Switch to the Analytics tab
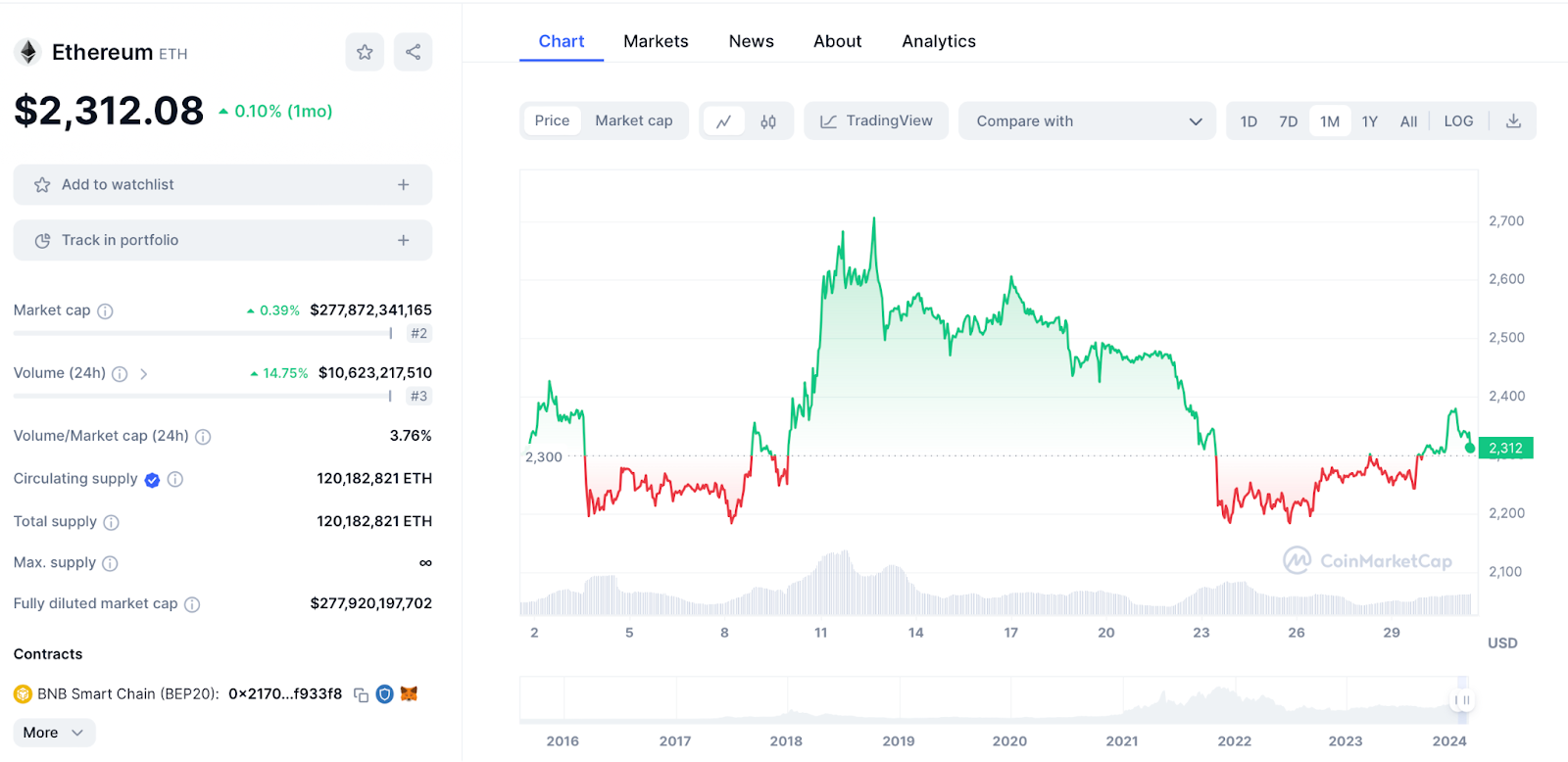Viewport: 1568px width, 762px height. [x=939, y=41]
